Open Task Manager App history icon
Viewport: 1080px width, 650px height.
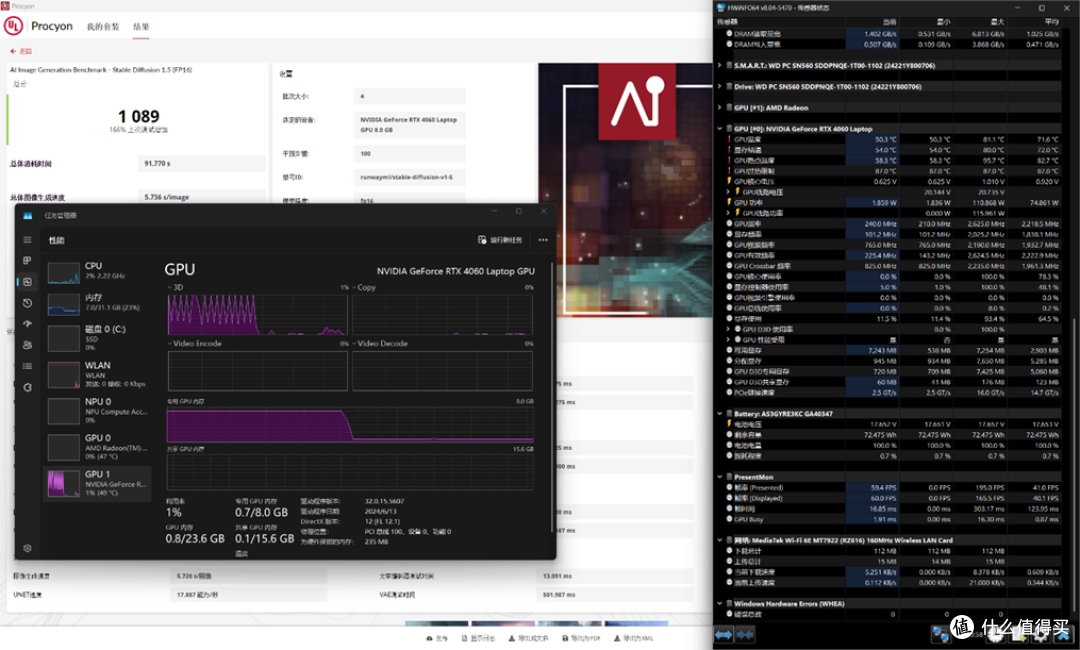tap(28, 303)
